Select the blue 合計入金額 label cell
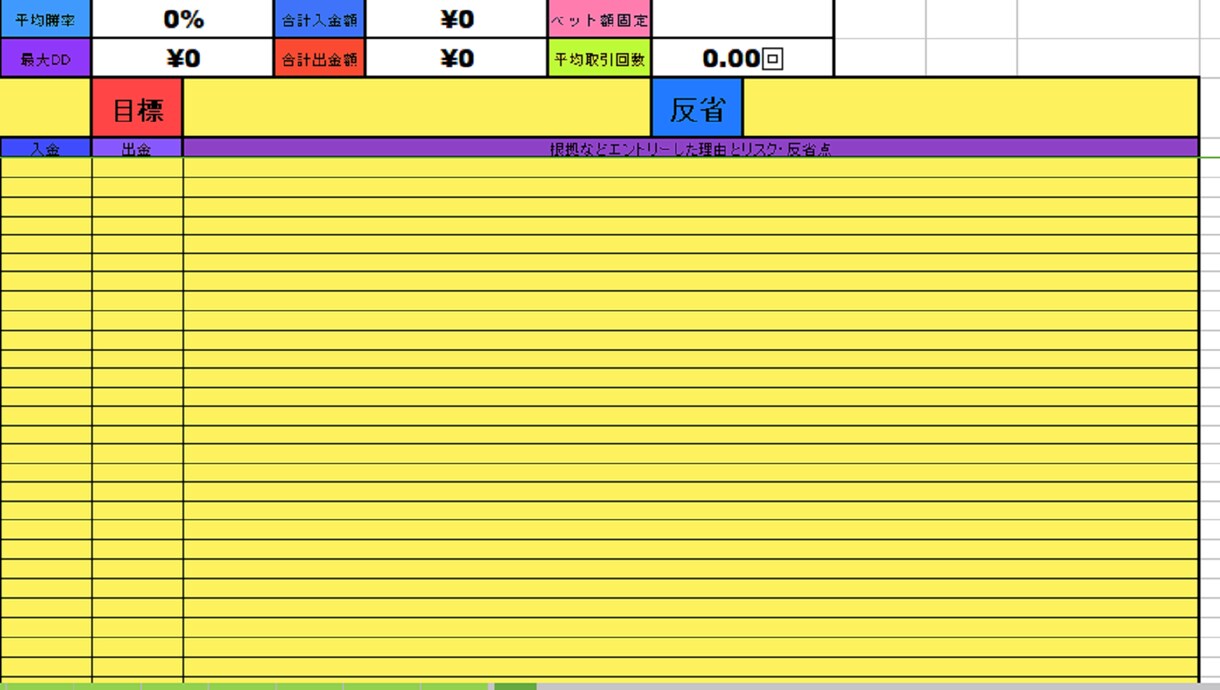The height and width of the screenshot is (690, 1220). (319, 19)
